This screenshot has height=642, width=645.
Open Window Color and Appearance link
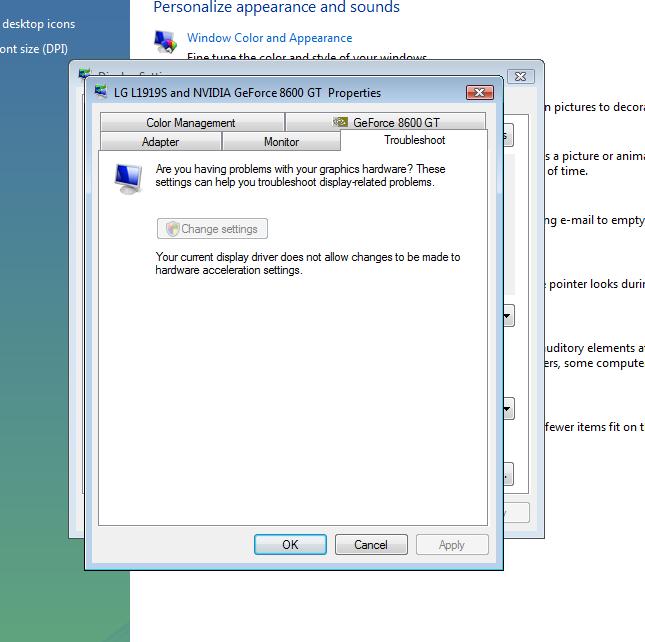tap(269, 38)
